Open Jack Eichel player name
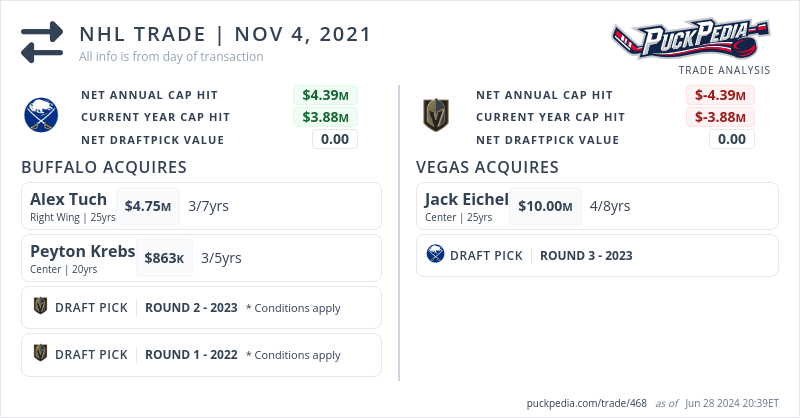The width and height of the screenshot is (800, 418). 466,198
